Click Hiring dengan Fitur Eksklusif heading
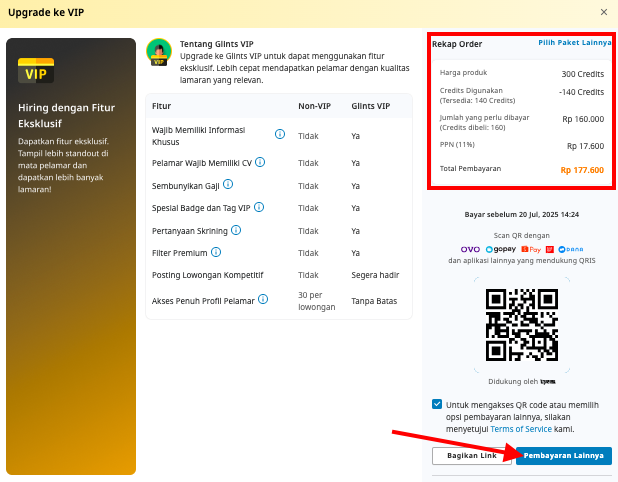The width and height of the screenshot is (618, 482). [x=66, y=115]
